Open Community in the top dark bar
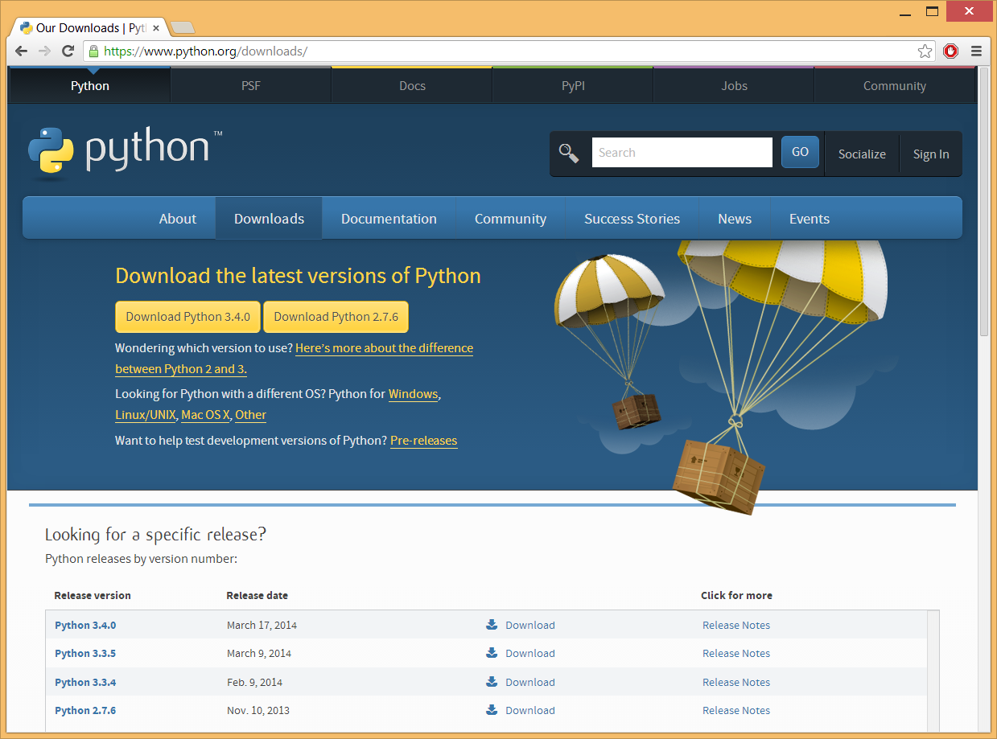Screen dimensions: 997x739 pos(895,86)
